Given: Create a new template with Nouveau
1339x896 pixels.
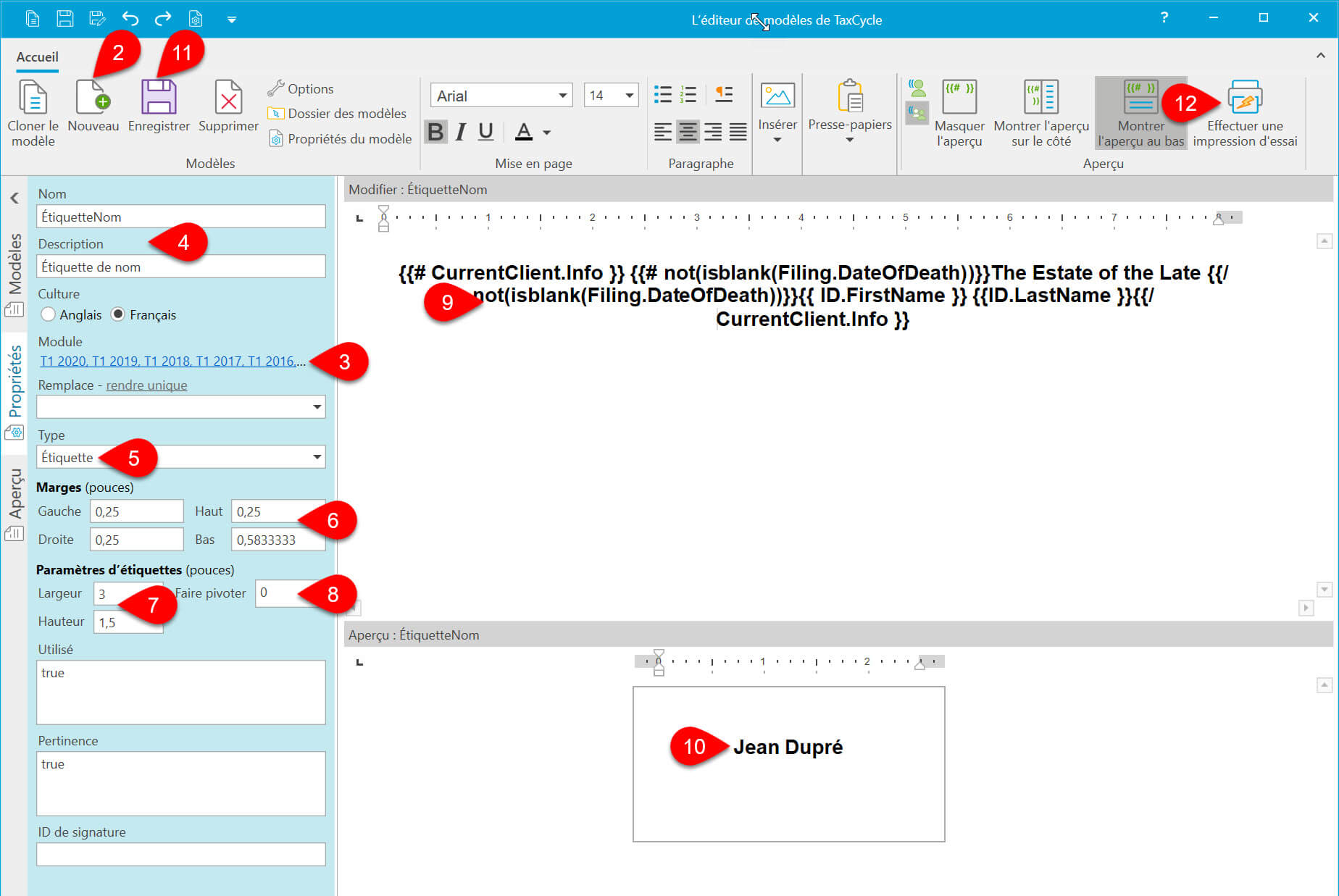Looking at the screenshot, I should [93, 106].
